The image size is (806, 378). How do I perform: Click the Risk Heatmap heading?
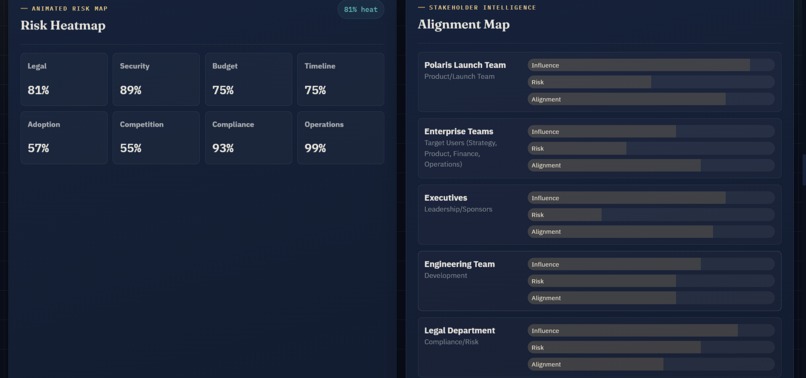coord(63,25)
